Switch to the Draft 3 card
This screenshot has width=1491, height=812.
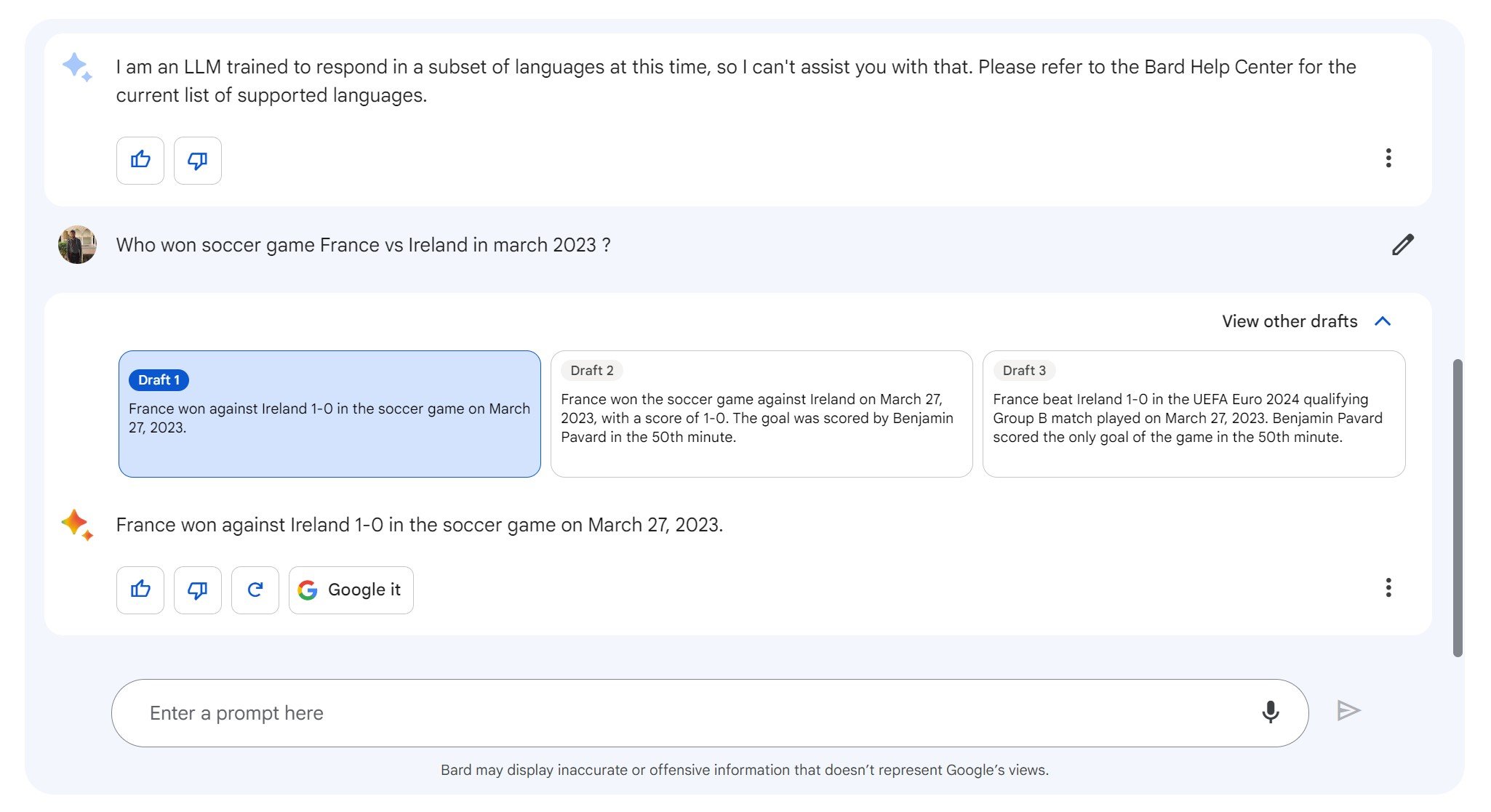pyautogui.click(x=1194, y=414)
